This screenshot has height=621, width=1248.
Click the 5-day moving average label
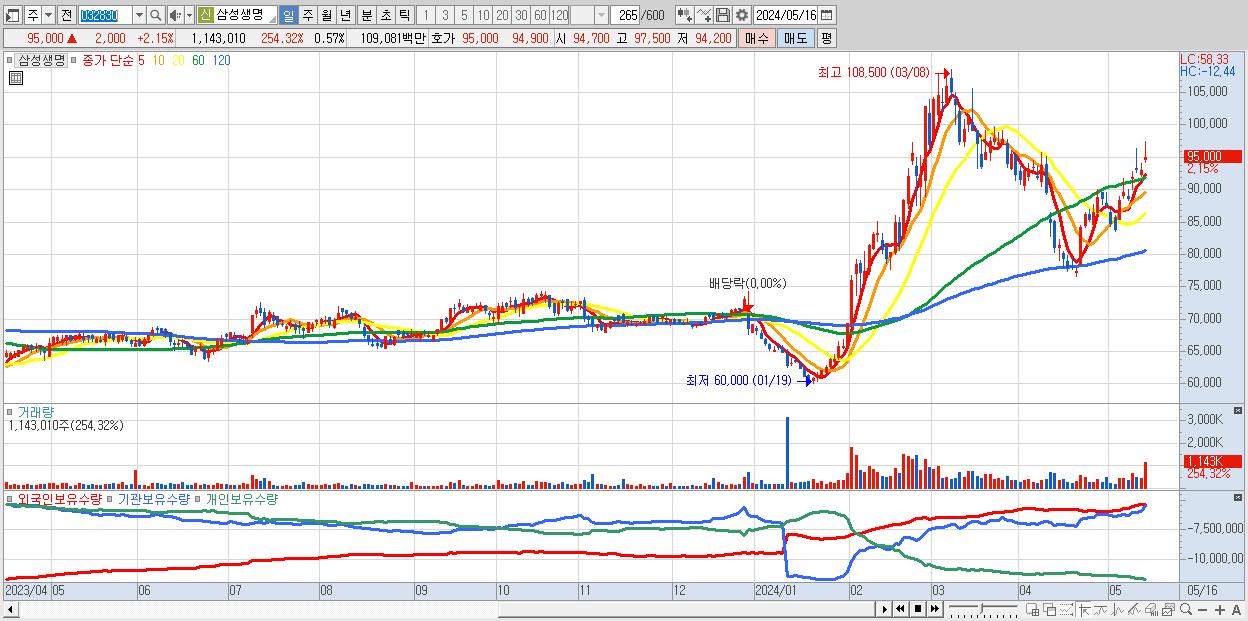point(142,60)
